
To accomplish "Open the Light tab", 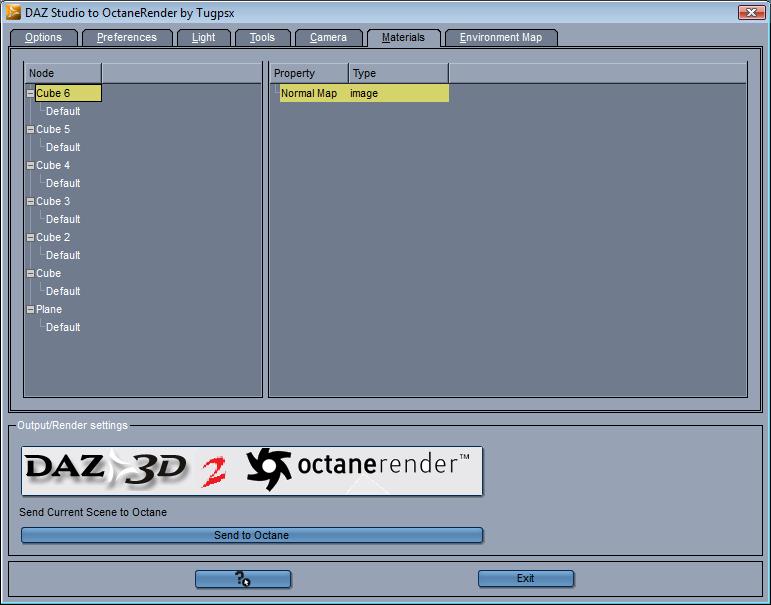I will (x=204, y=37).
